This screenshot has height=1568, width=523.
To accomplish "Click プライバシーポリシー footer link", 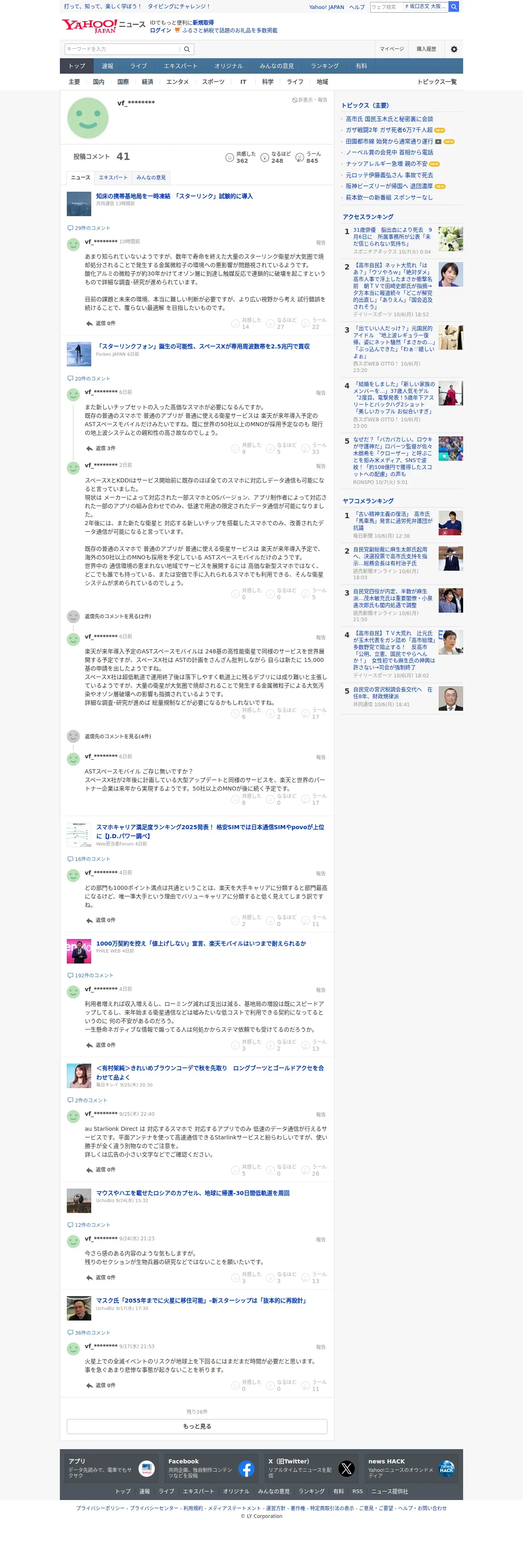I will coord(101,1508).
